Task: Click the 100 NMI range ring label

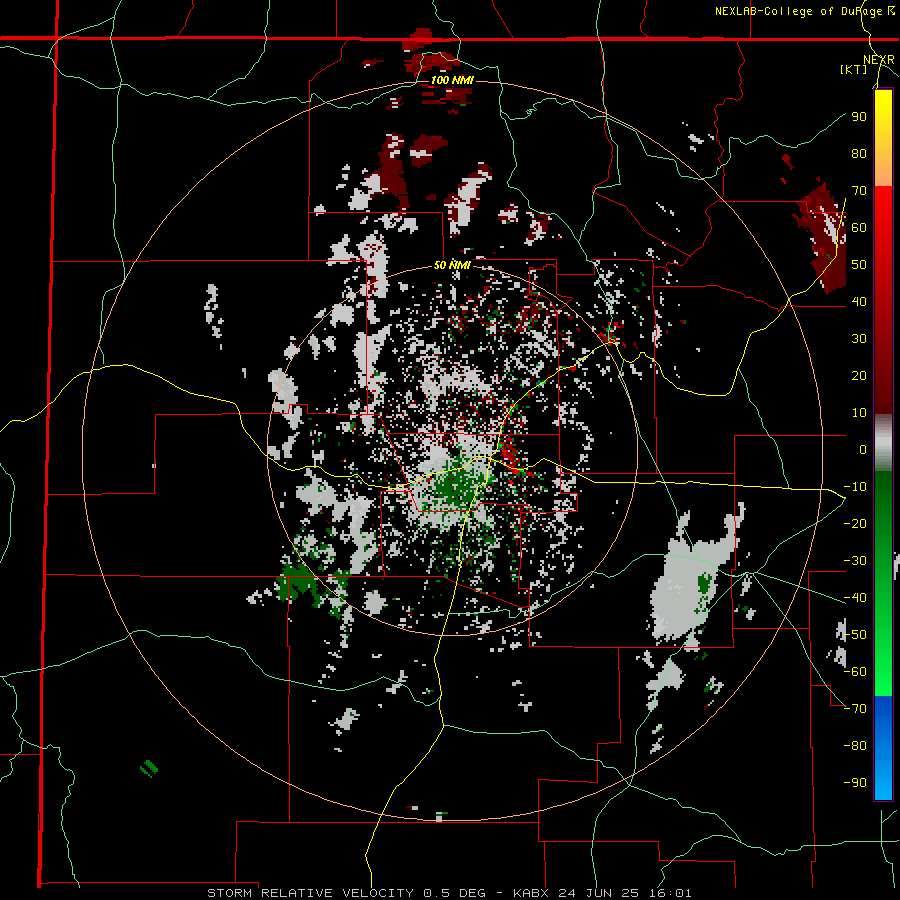Action: (x=452, y=80)
